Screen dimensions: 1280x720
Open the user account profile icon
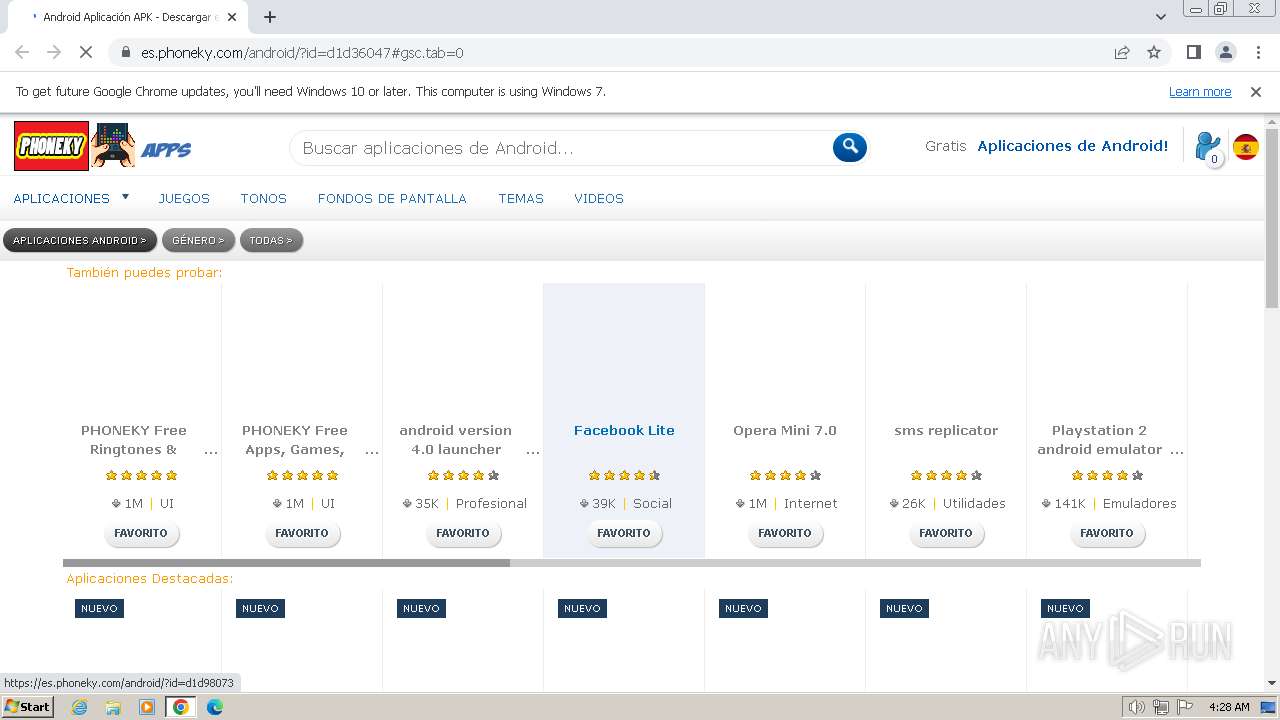1209,147
